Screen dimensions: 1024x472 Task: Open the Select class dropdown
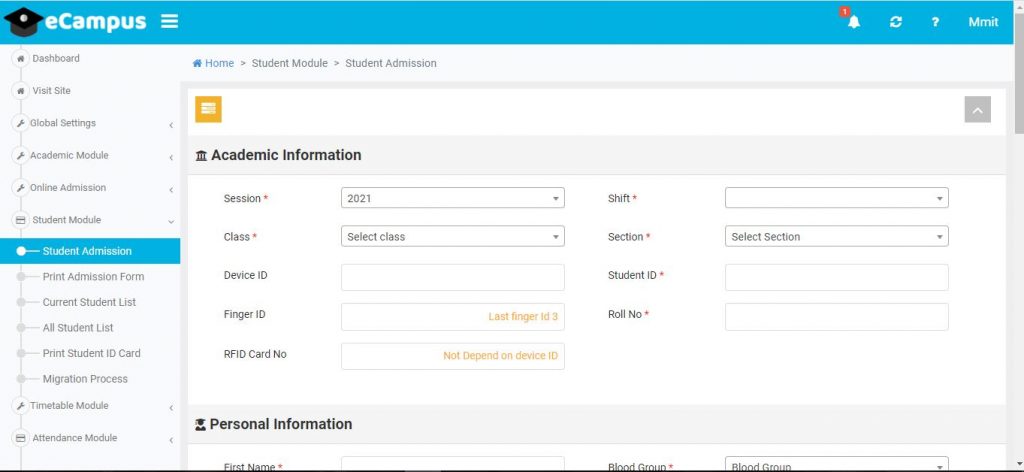click(453, 236)
